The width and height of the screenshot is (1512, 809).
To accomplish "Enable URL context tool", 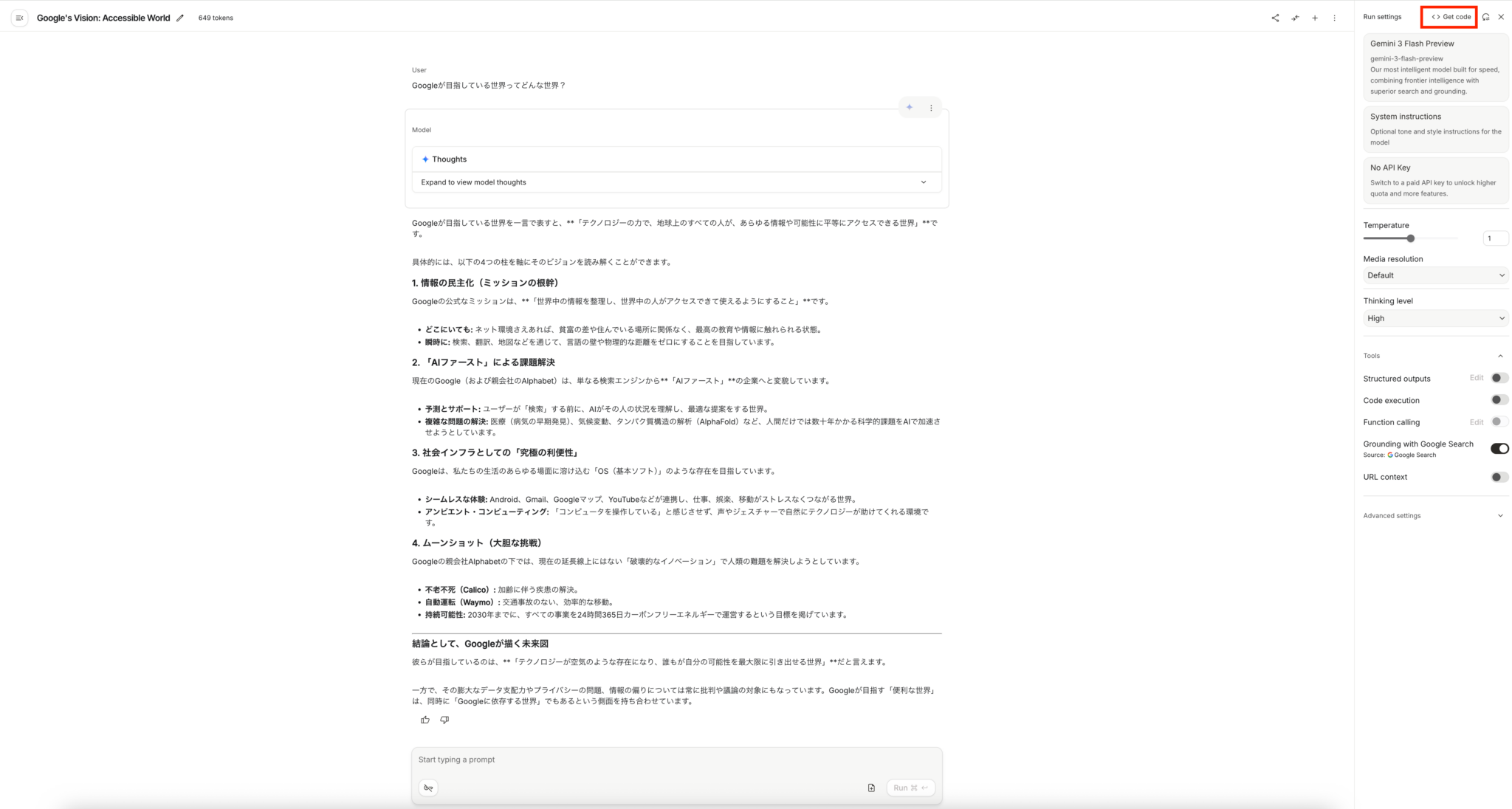I will tap(1499, 476).
